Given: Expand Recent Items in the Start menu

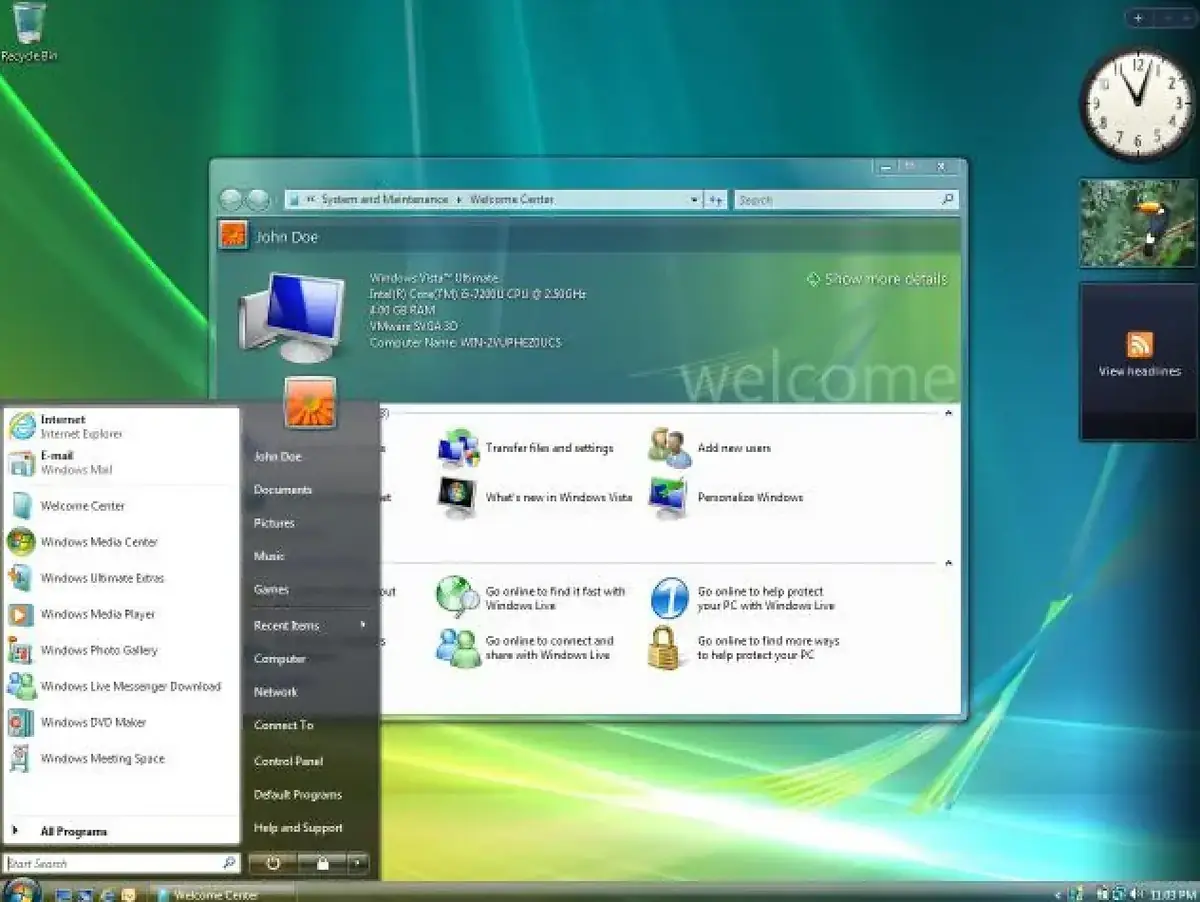Looking at the screenshot, I should 286,625.
